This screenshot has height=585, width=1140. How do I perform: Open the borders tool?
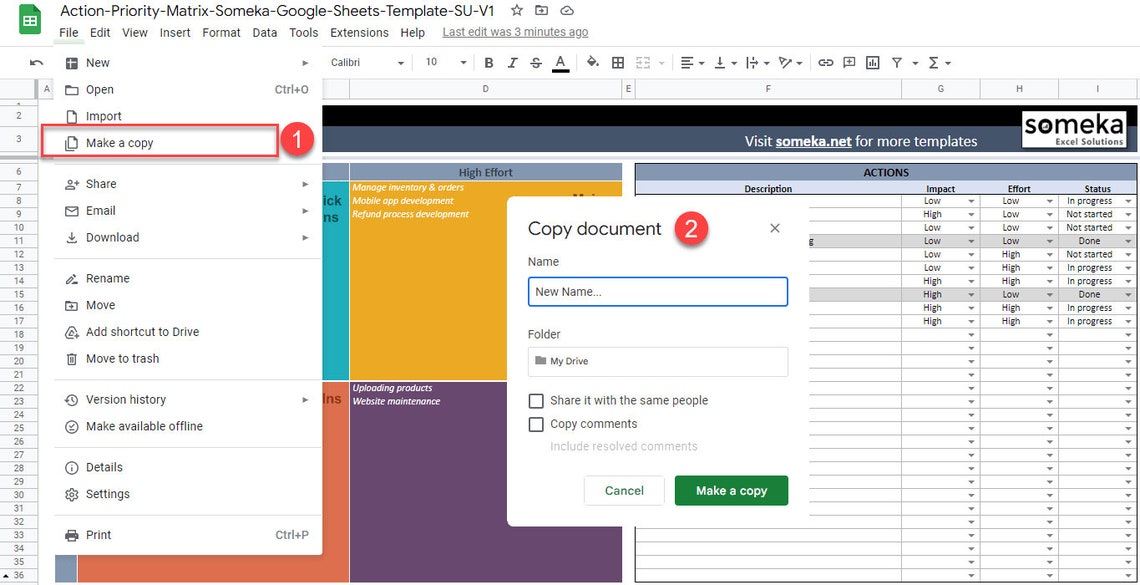click(x=617, y=62)
